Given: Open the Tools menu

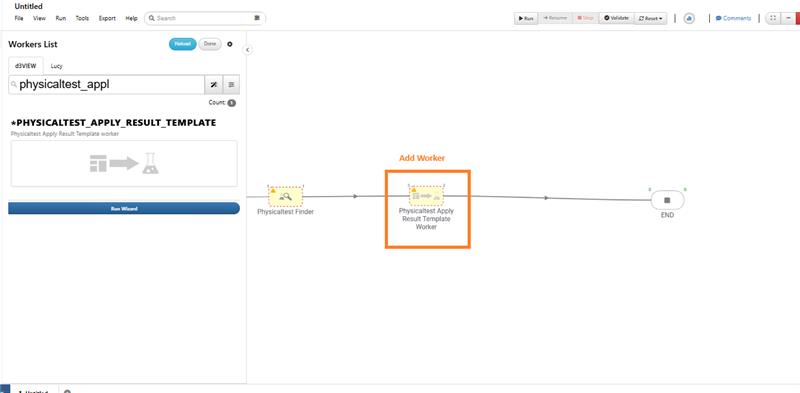Looking at the screenshot, I should point(82,18).
